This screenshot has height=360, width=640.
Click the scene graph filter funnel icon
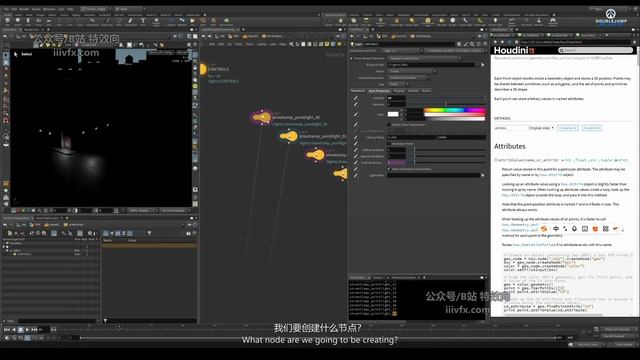149,233
